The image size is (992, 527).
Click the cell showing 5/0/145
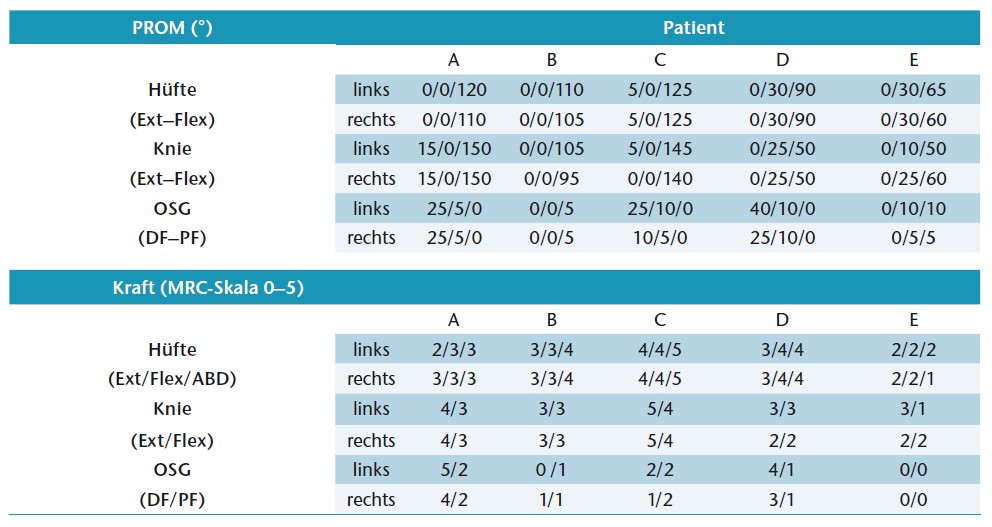(659, 149)
